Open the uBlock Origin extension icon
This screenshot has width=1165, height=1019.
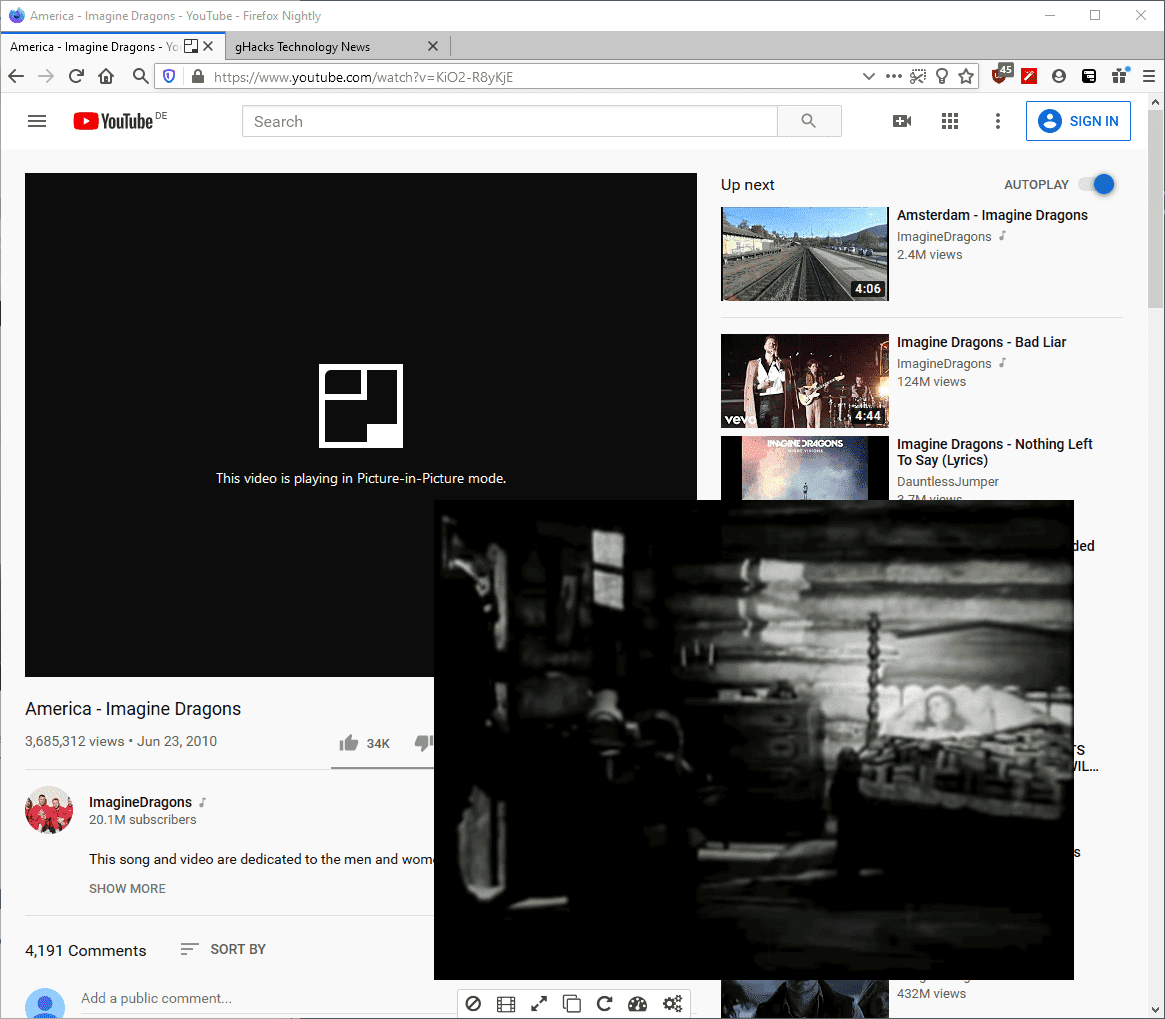[x=1002, y=74]
